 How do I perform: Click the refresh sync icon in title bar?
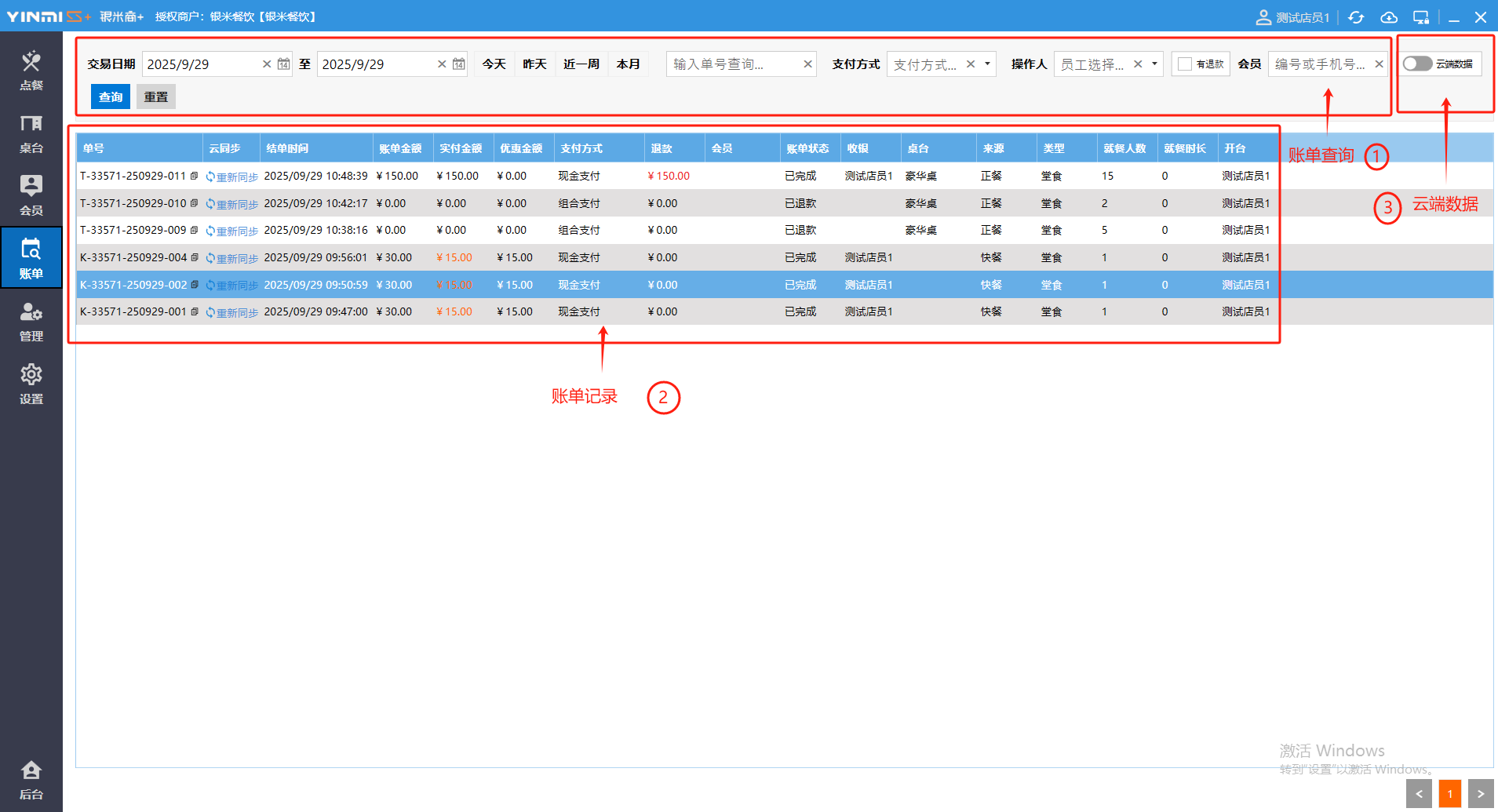coord(1356,17)
